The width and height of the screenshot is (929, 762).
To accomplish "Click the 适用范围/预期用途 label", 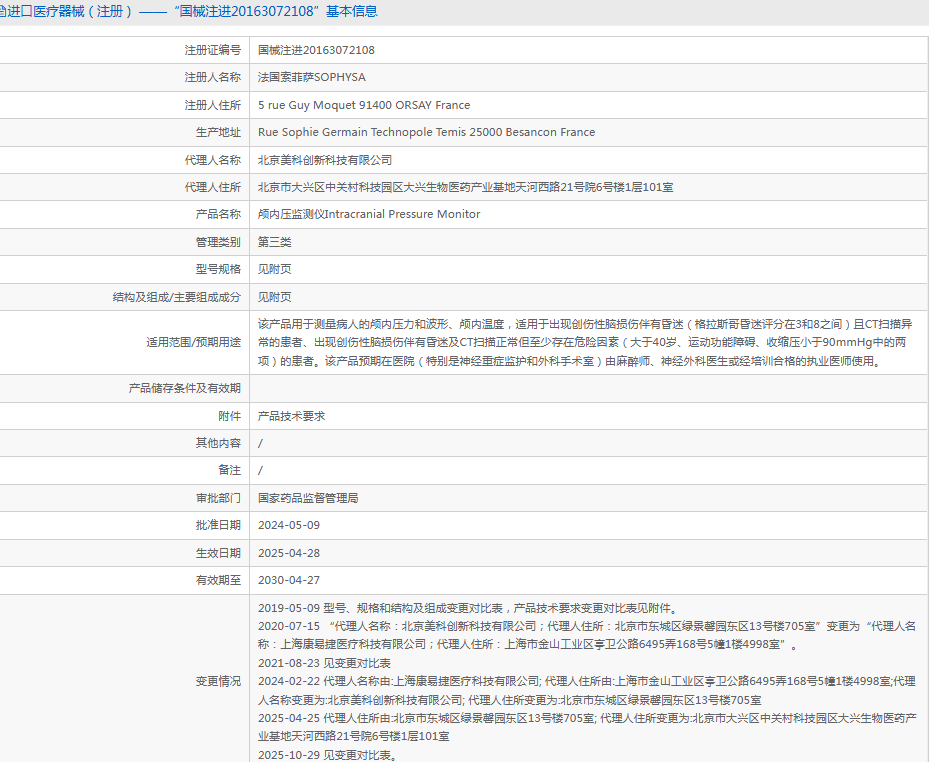I will tap(194, 342).
